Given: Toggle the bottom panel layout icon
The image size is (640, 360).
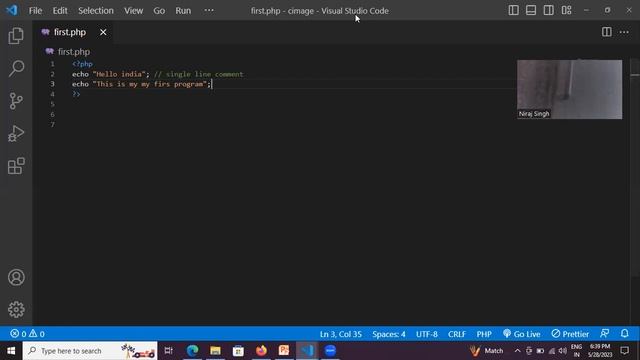Looking at the screenshot, I should [x=531, y=11].
